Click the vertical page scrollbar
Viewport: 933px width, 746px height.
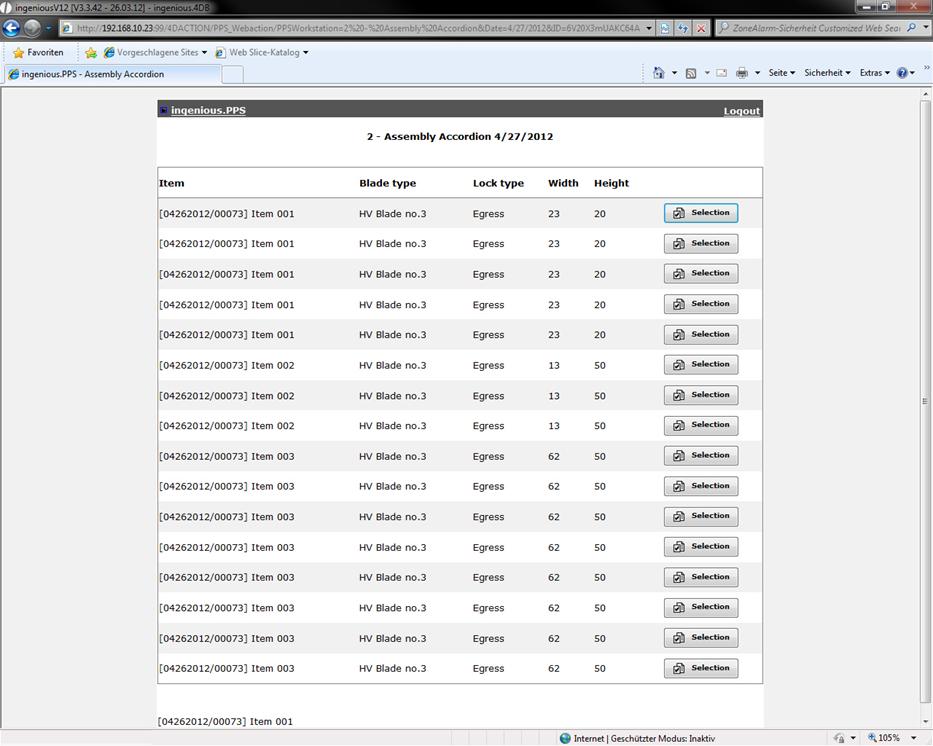pyautogui.click(x=925, y=400)
